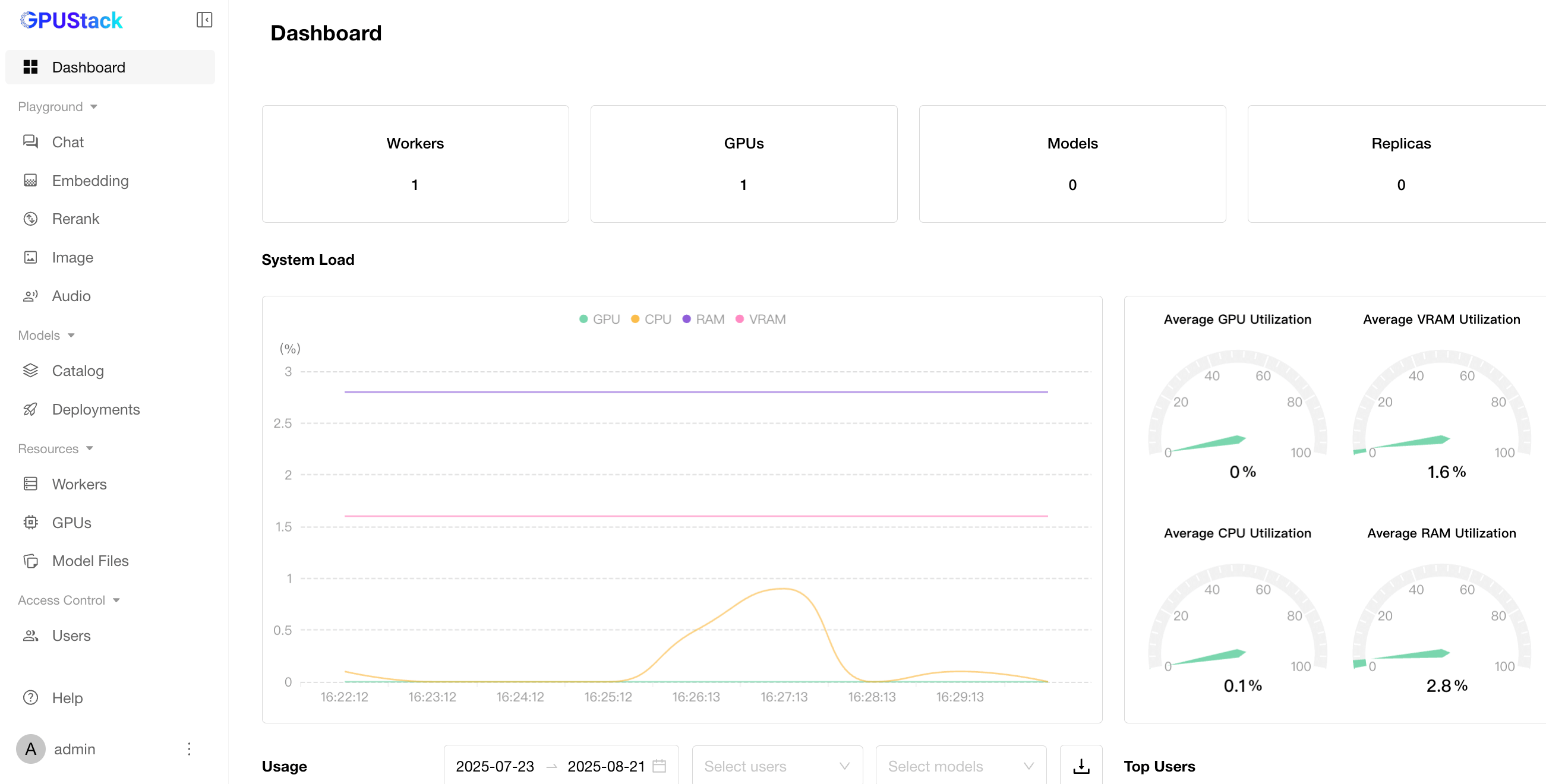
Task: Collapse the sidebar panel icon
Action: click(x=204, y=20)
